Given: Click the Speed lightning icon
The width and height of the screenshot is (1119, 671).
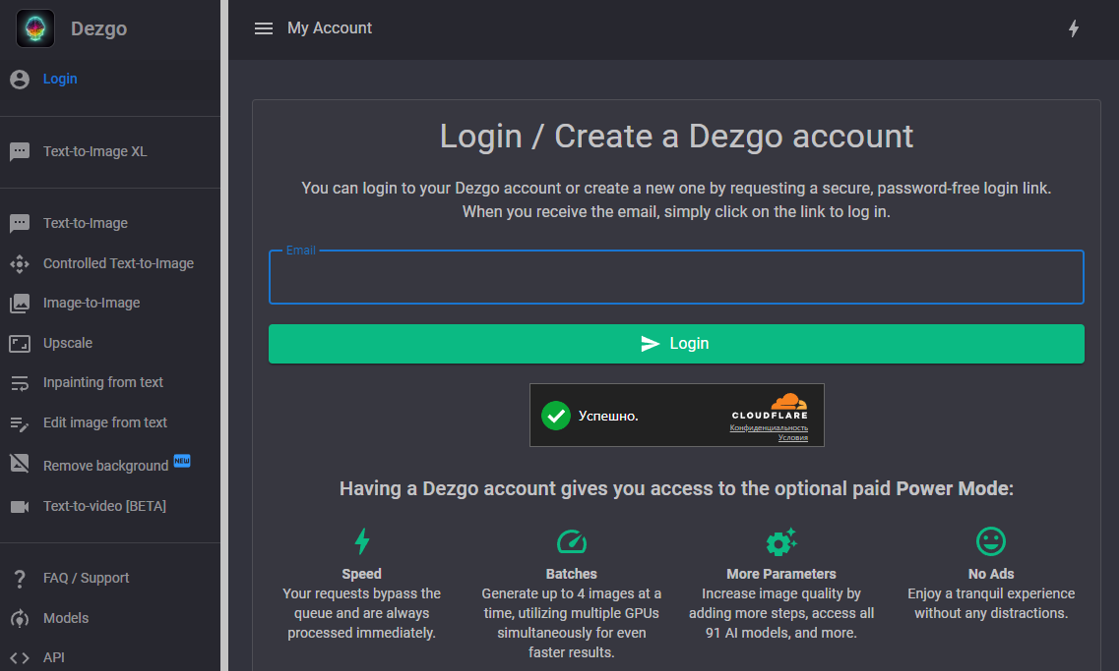Looking at the screenshot, I should [362, 541].
